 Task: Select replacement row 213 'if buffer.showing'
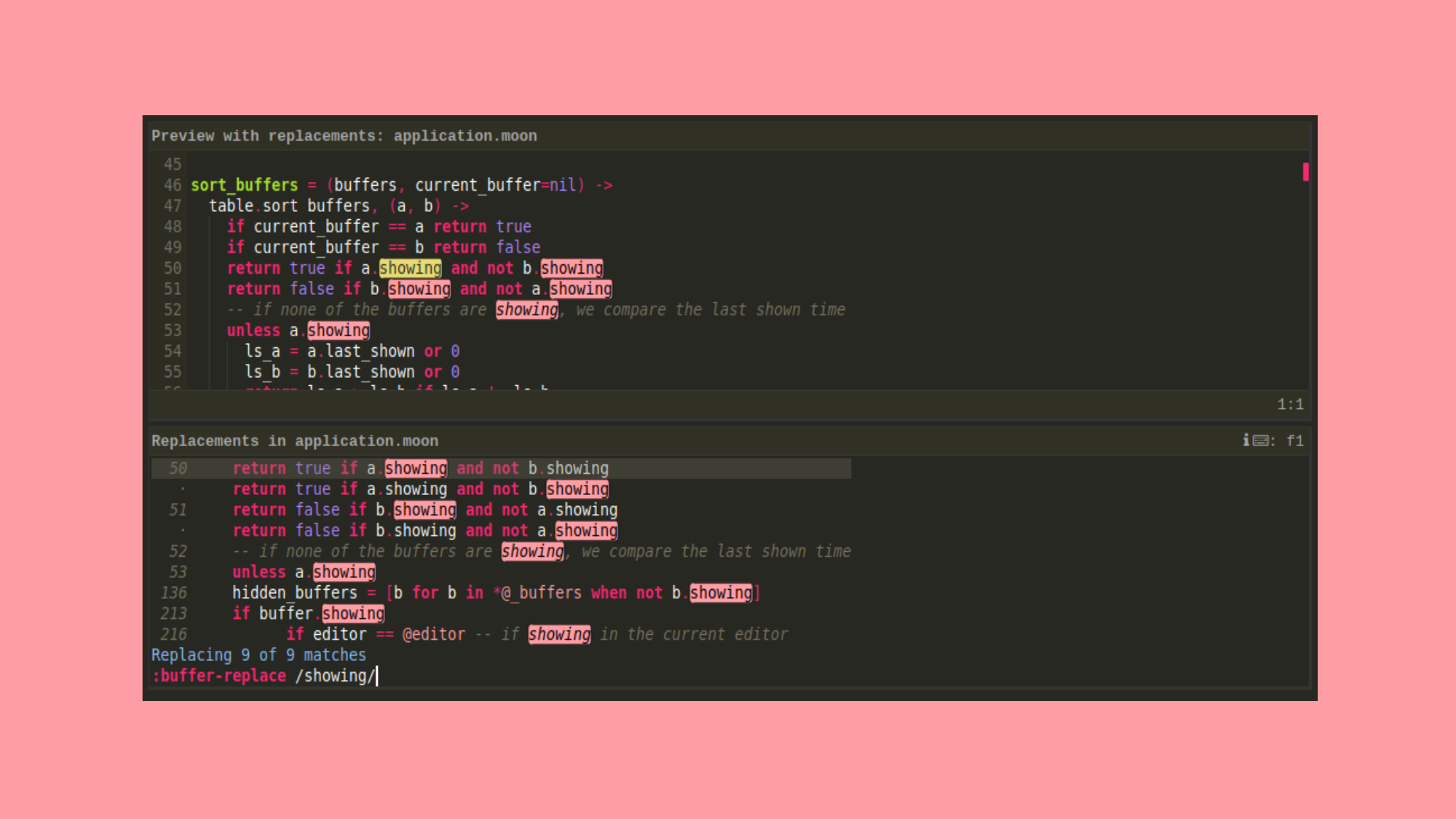(501, 614)
